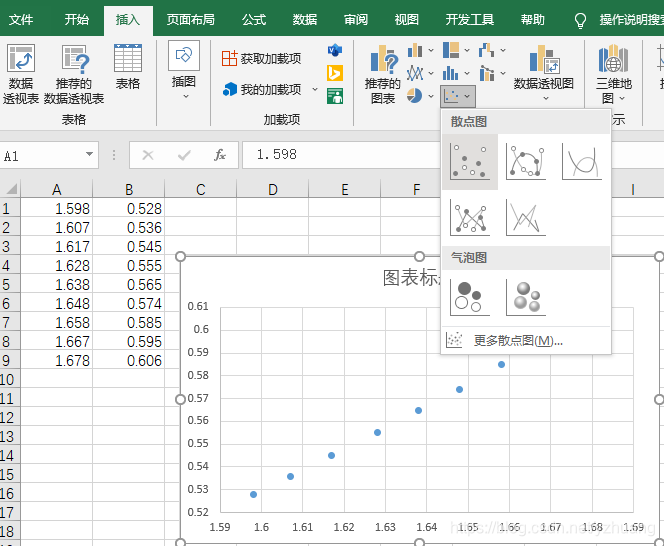Select scatter with smooth lines only
The width and height of the screenshot is (664, 546).
coord(582,162)
